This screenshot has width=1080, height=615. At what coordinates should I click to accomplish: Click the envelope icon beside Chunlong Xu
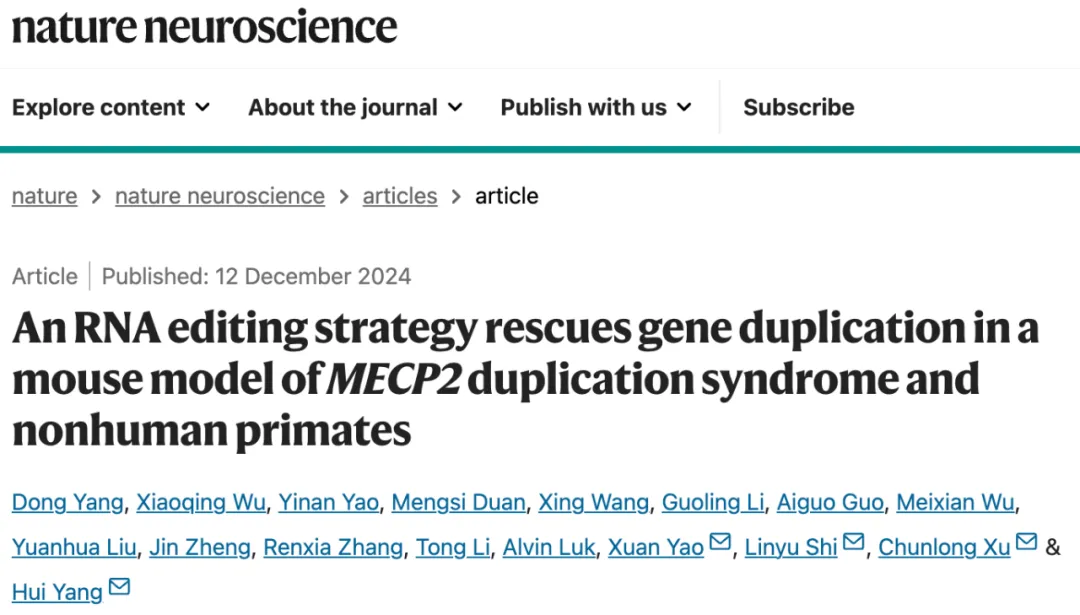coord(1026,543)
